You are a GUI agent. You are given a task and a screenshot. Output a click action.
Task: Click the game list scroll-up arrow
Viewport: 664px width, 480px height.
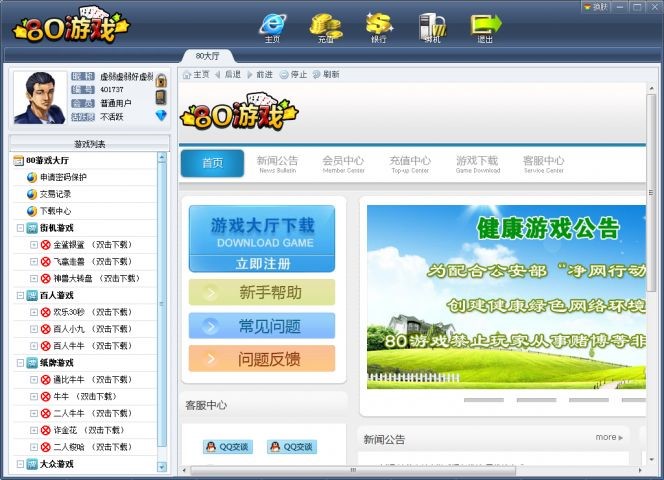click(x=162, y=158)
